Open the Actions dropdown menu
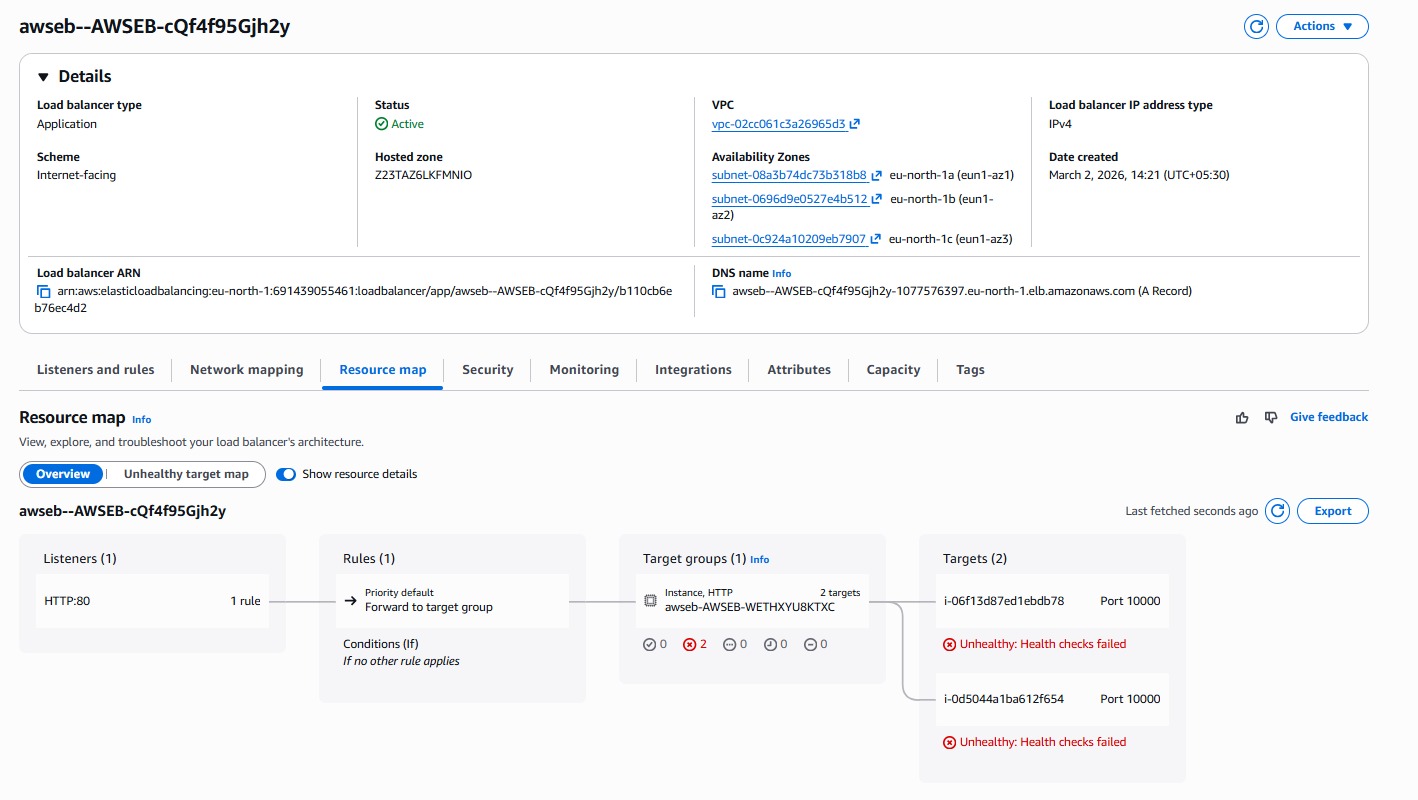The width and height of the screenshot is (1418, 800). coord(1322,27)
